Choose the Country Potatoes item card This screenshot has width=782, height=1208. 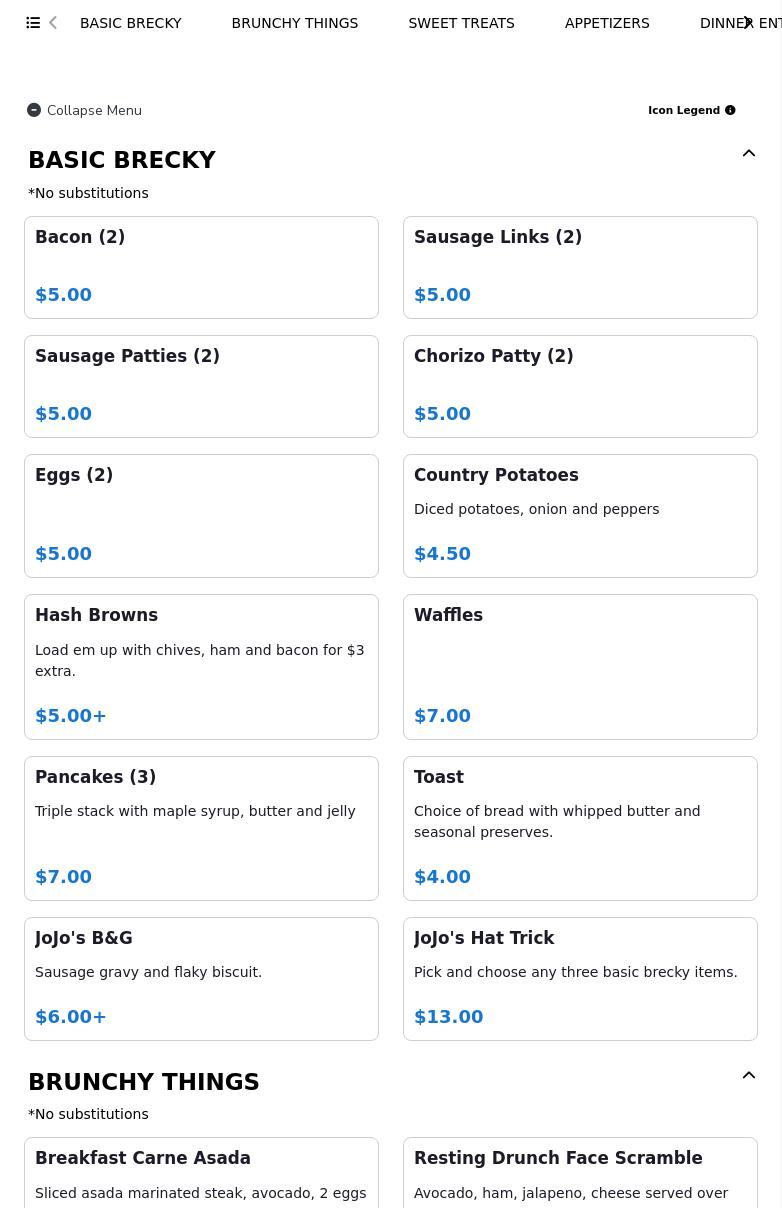tap(580, 516)
